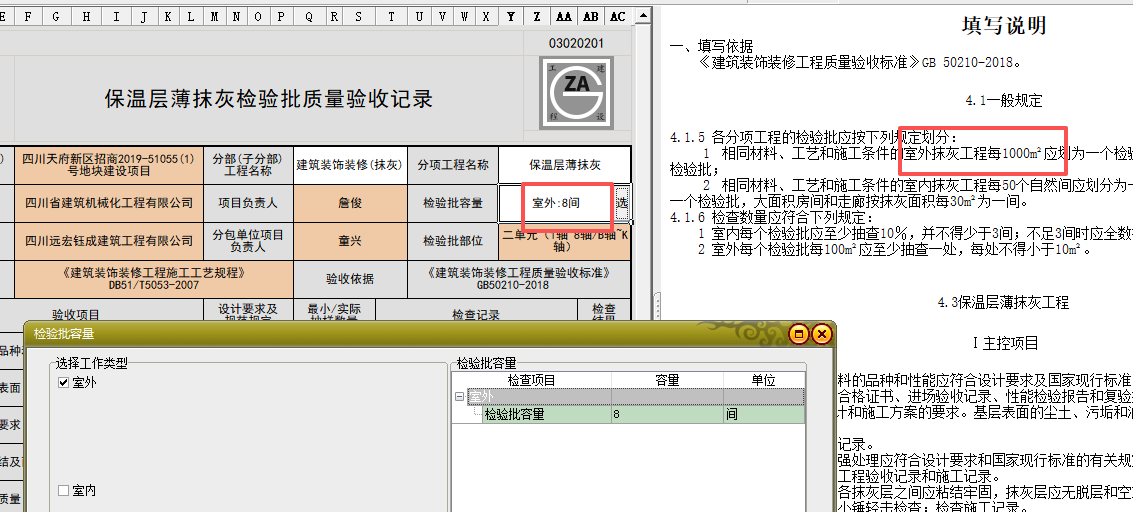
Task: Select the 童兴 name cell
Action: [350, 240]
